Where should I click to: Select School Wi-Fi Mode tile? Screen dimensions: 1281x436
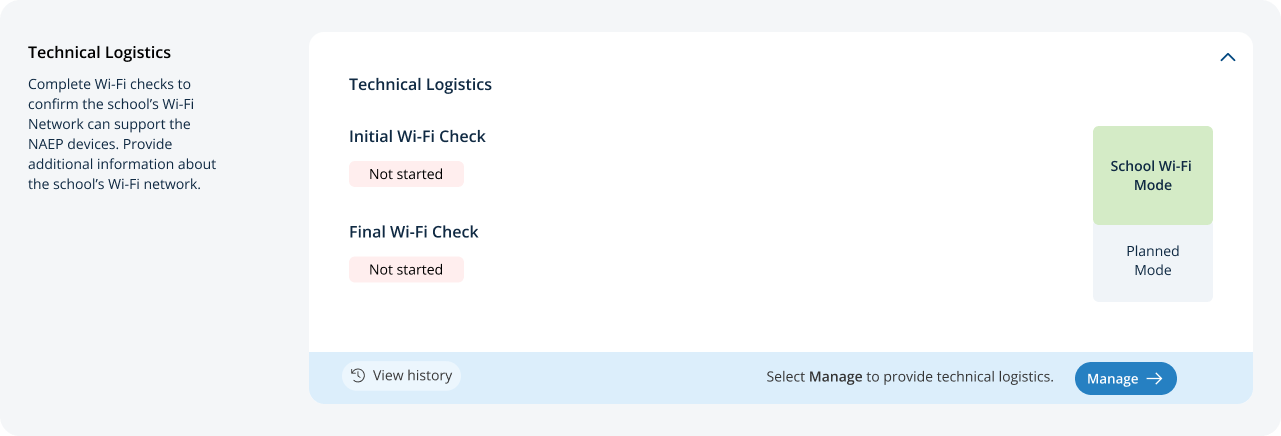[1152, 176]
